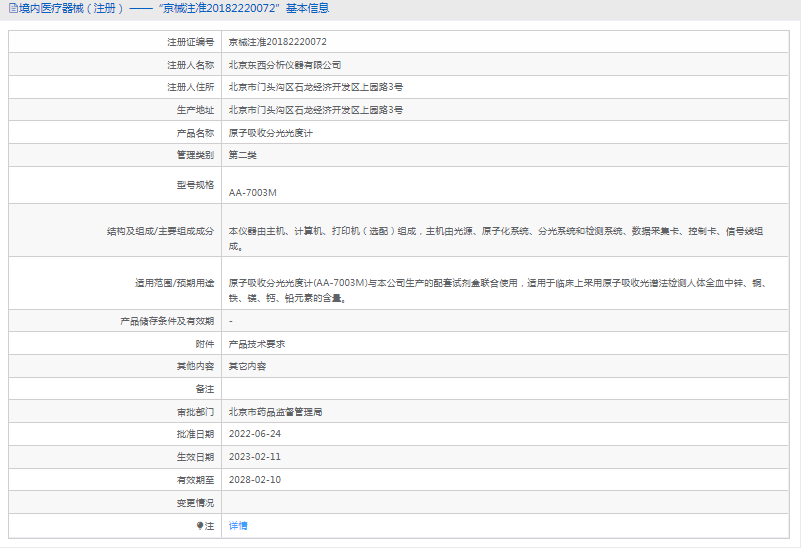Click the 备注 label
801x548 pixels.
coord(205,389)
